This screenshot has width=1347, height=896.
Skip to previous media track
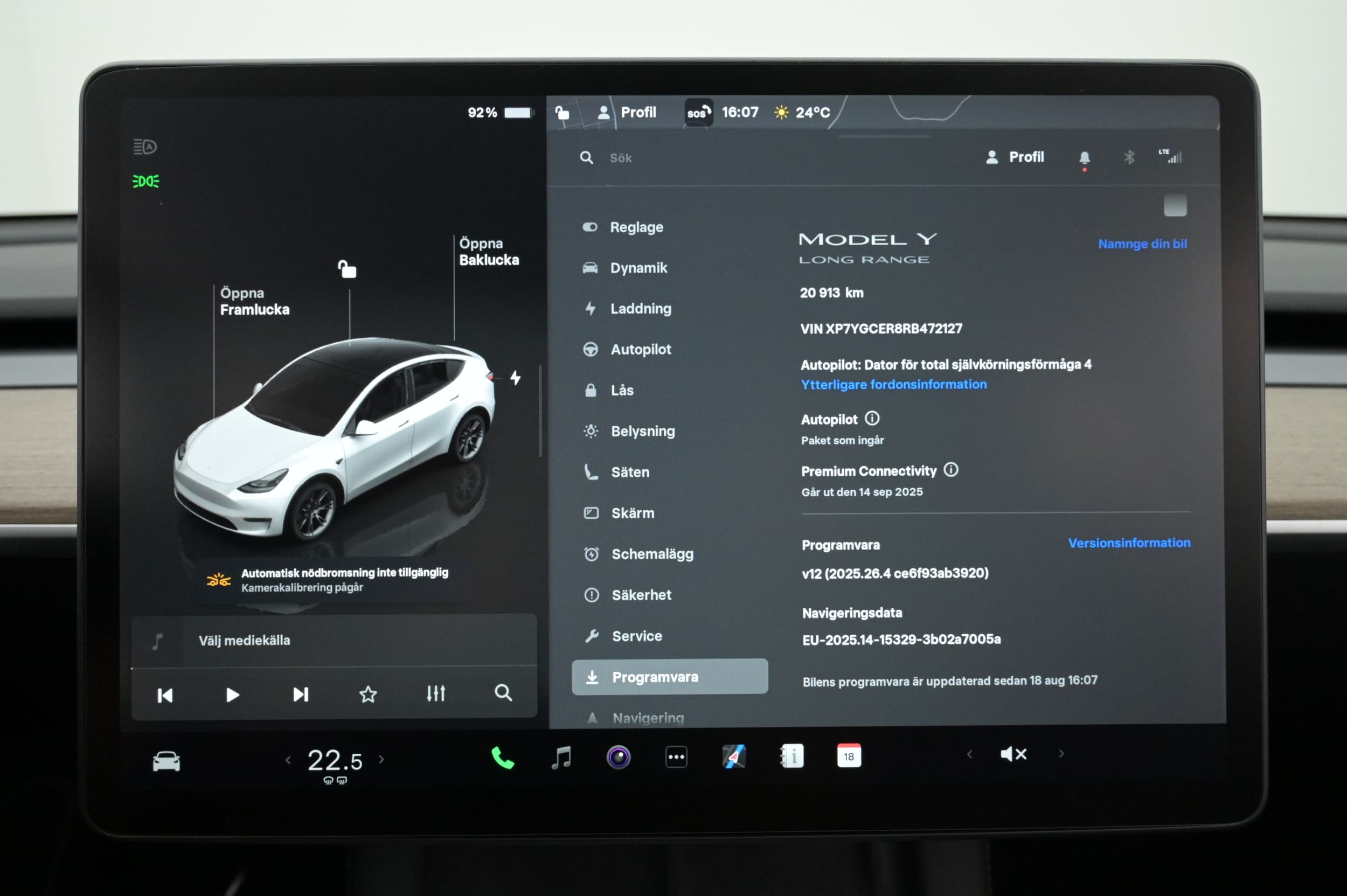tap(164, 696)
